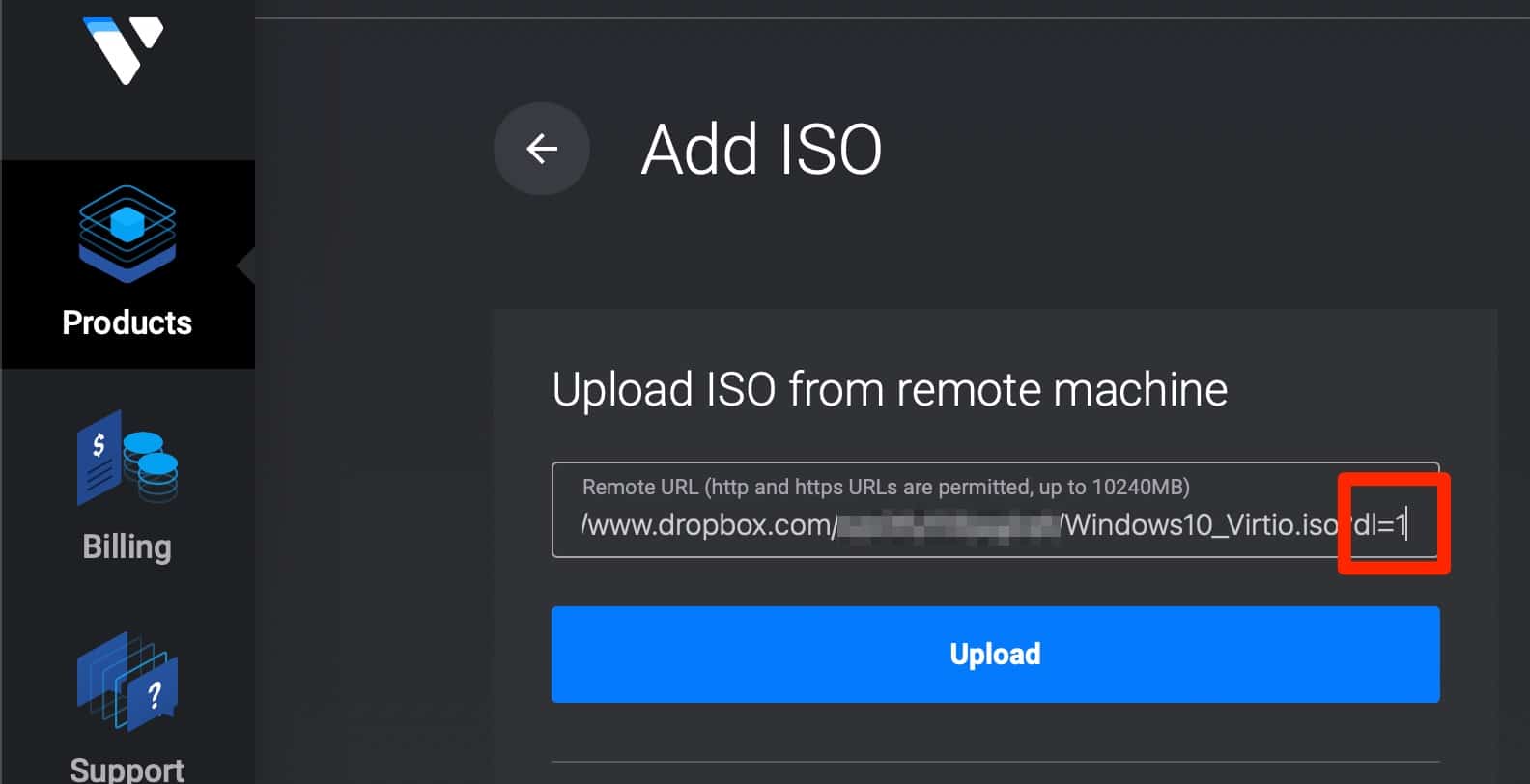Click the active-section notch beside Products
Screen dimensions: 1530x784
click(x=245, y=266)
